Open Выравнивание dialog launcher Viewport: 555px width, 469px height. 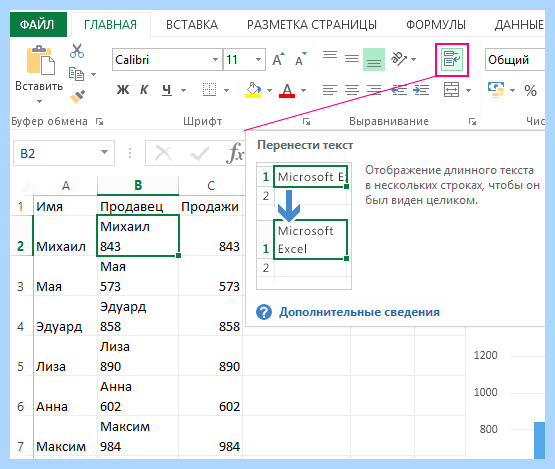coord(472,122)
